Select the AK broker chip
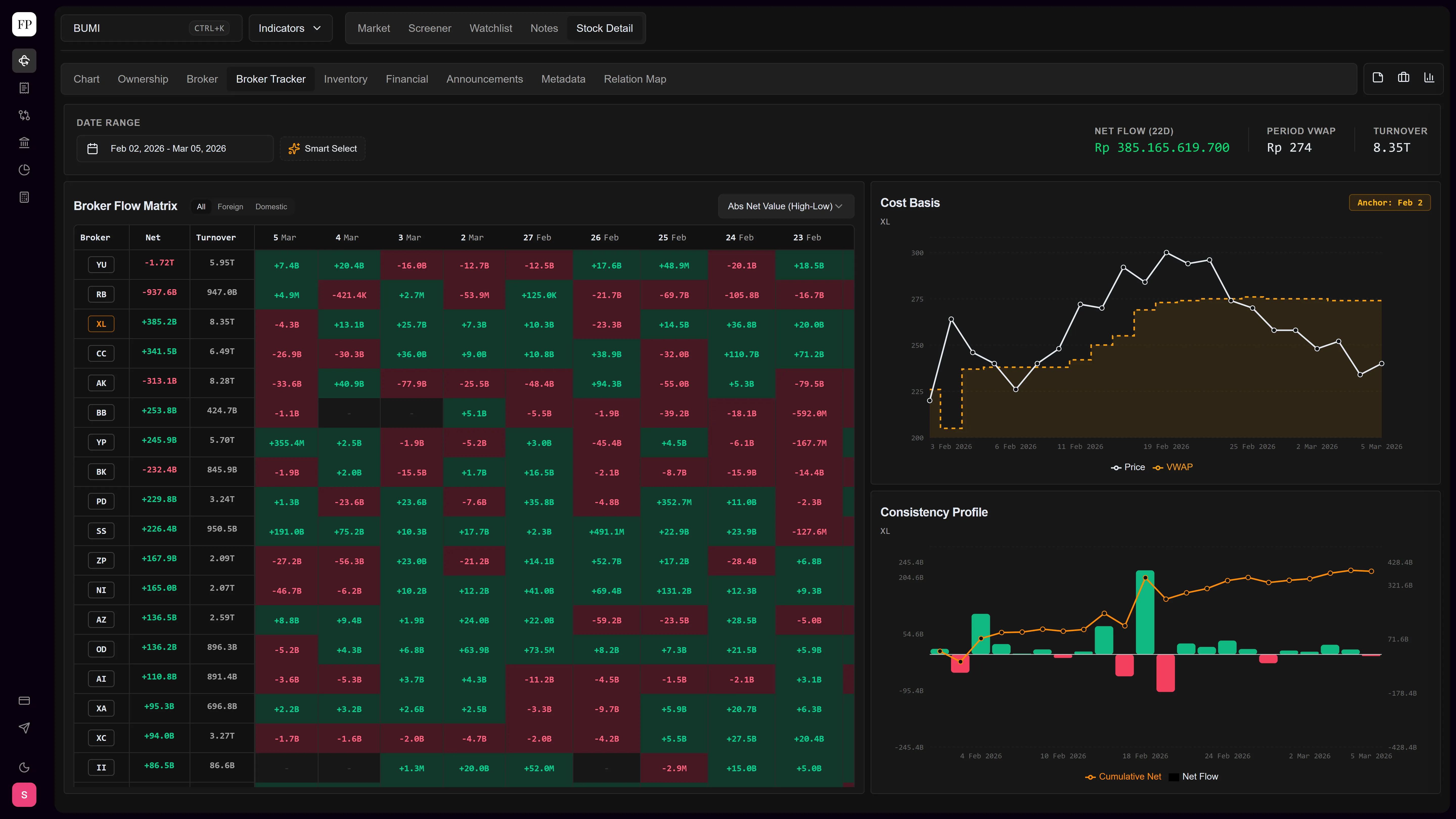 click(x=101, y=383)
